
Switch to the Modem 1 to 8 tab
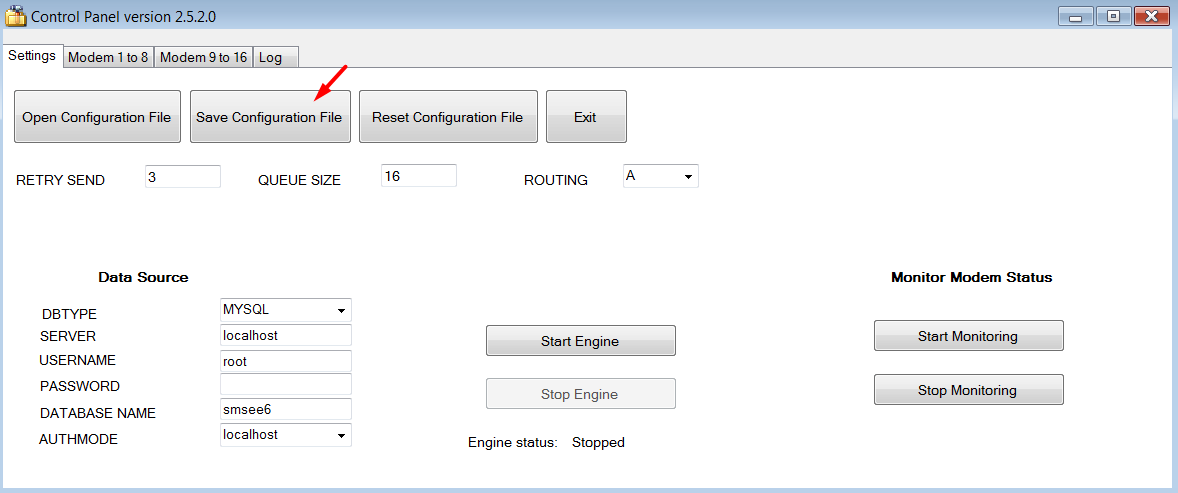108,57
